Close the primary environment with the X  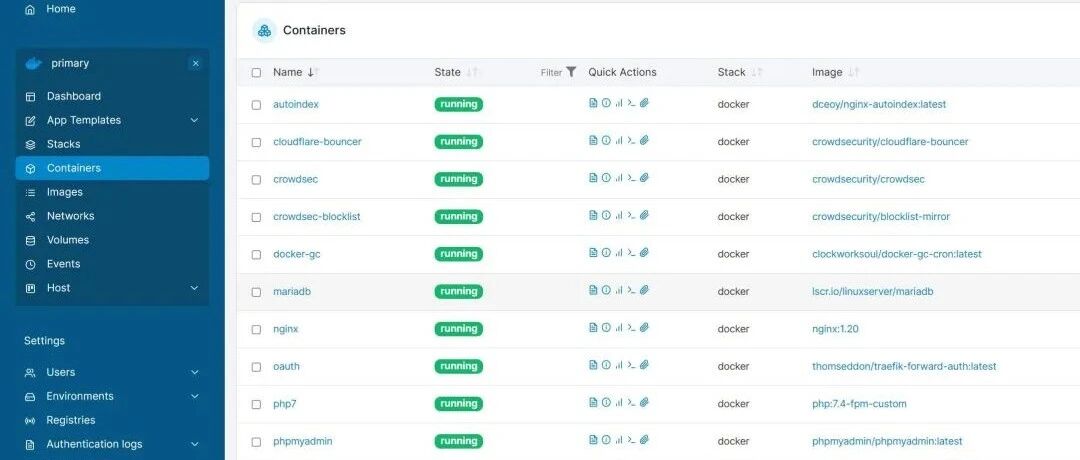pos(196,63)
